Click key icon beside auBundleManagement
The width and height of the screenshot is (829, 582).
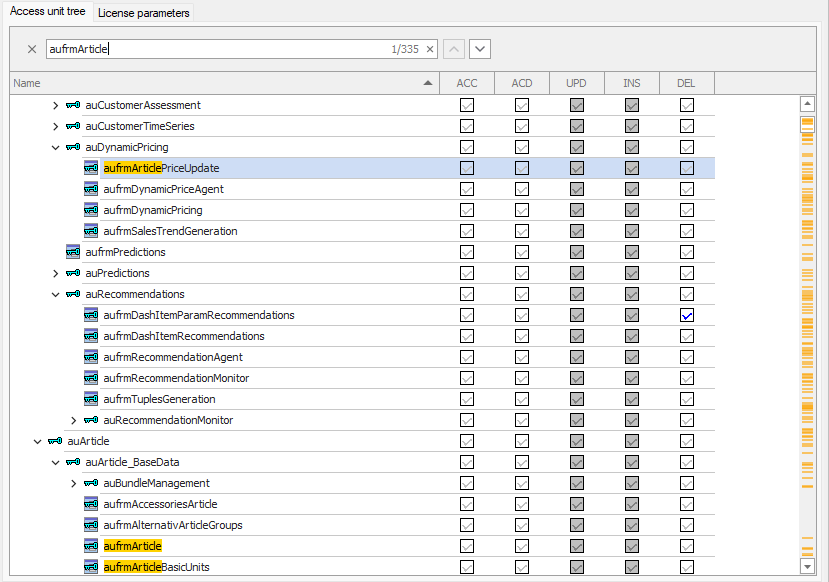click(91, 483)
